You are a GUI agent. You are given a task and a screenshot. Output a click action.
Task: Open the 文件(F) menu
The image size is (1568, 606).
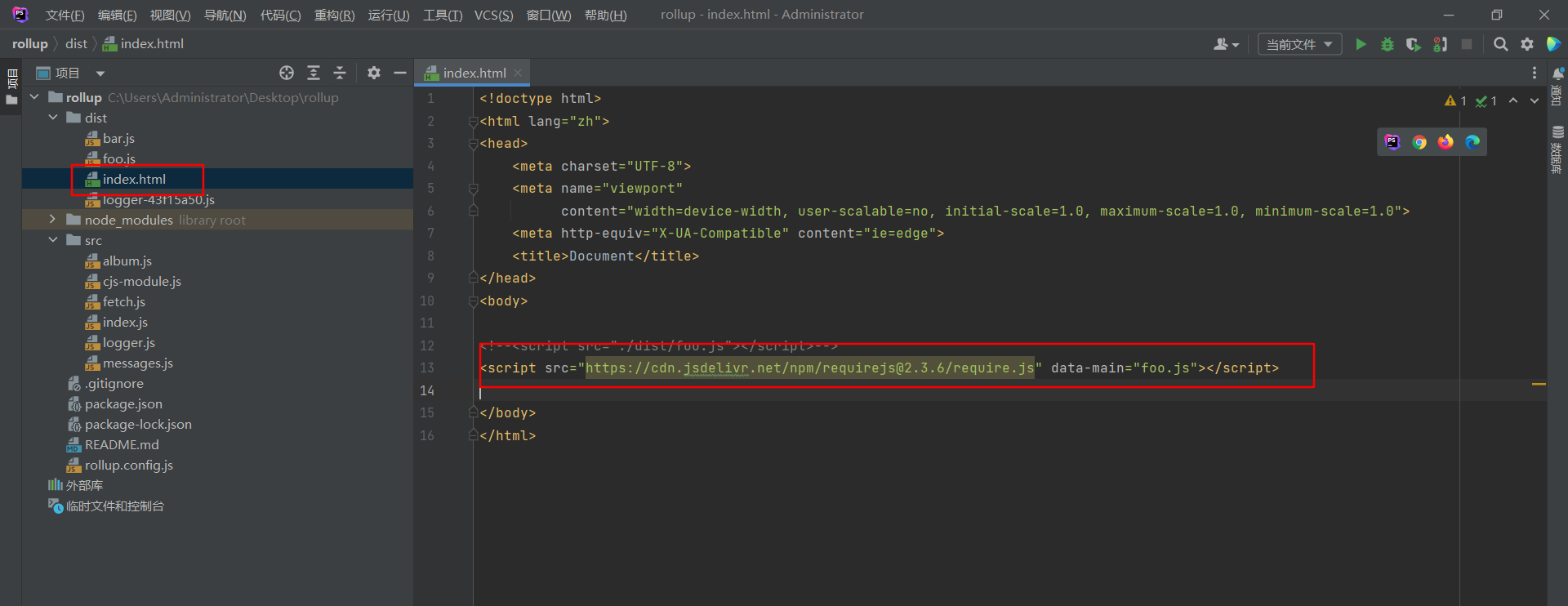click(x=65, y=15)
